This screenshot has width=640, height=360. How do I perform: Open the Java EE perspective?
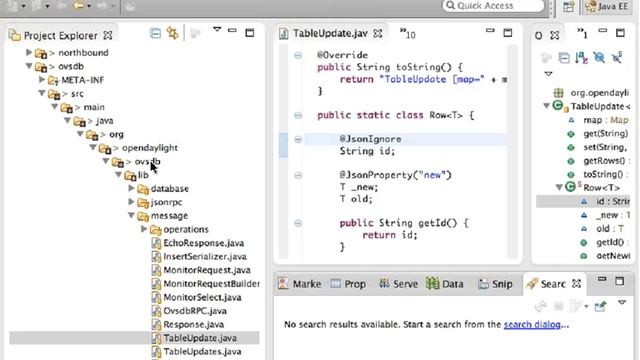click(607, 7)
